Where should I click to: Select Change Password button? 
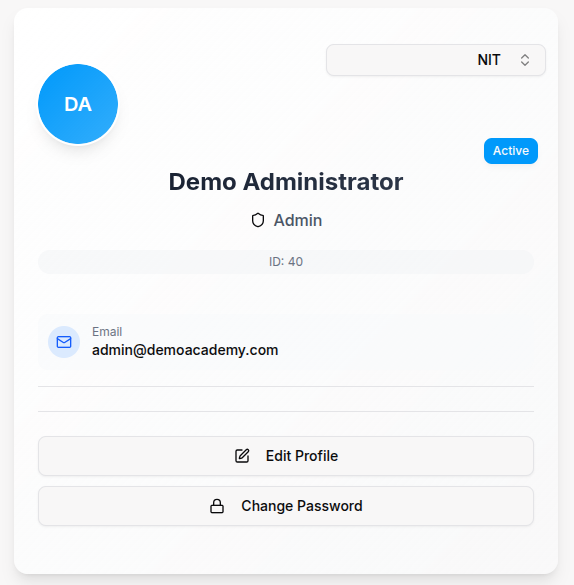click(286, 506)
